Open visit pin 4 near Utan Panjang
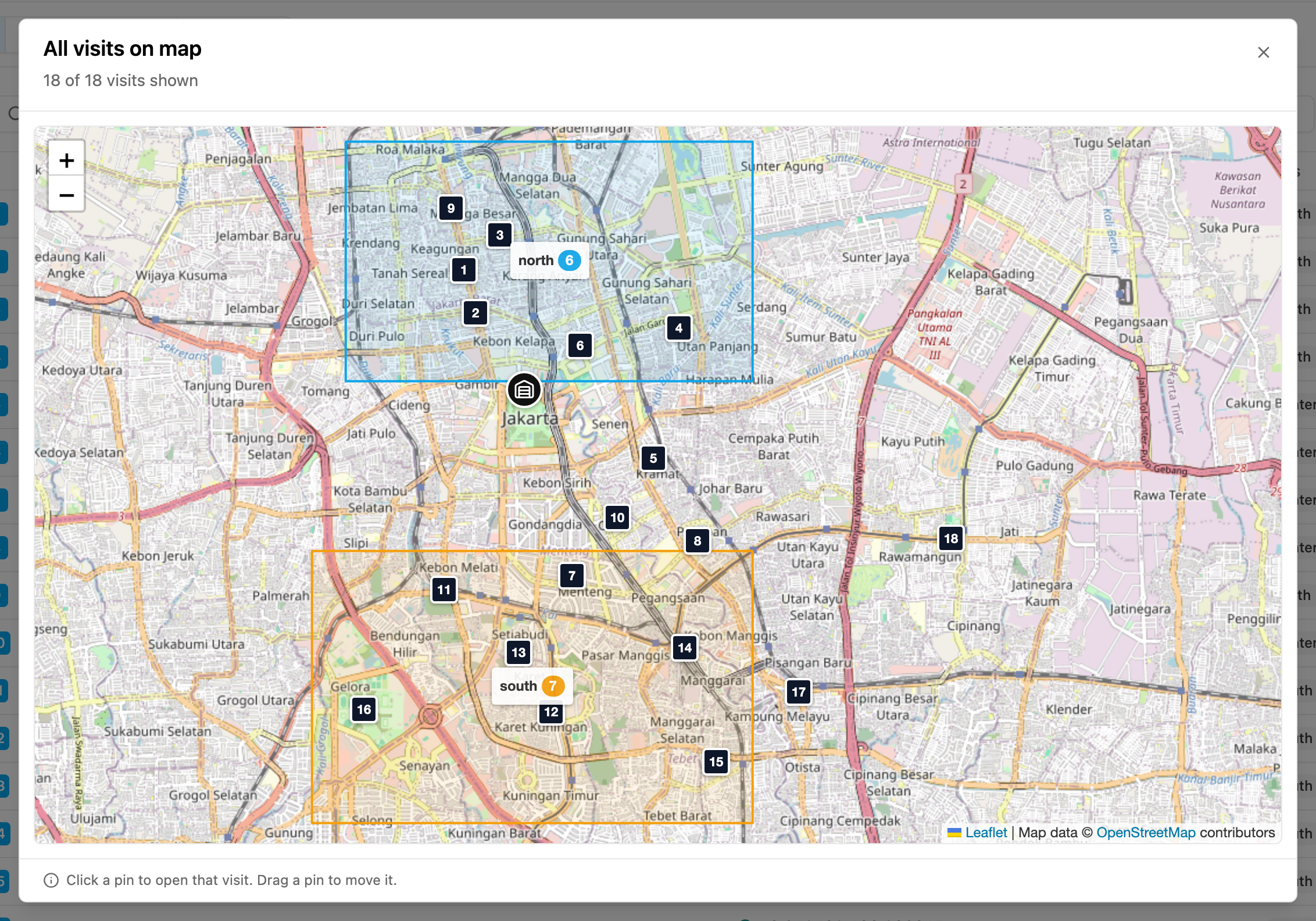Viewport: 1316px width, 921px height. coord(679,328)
